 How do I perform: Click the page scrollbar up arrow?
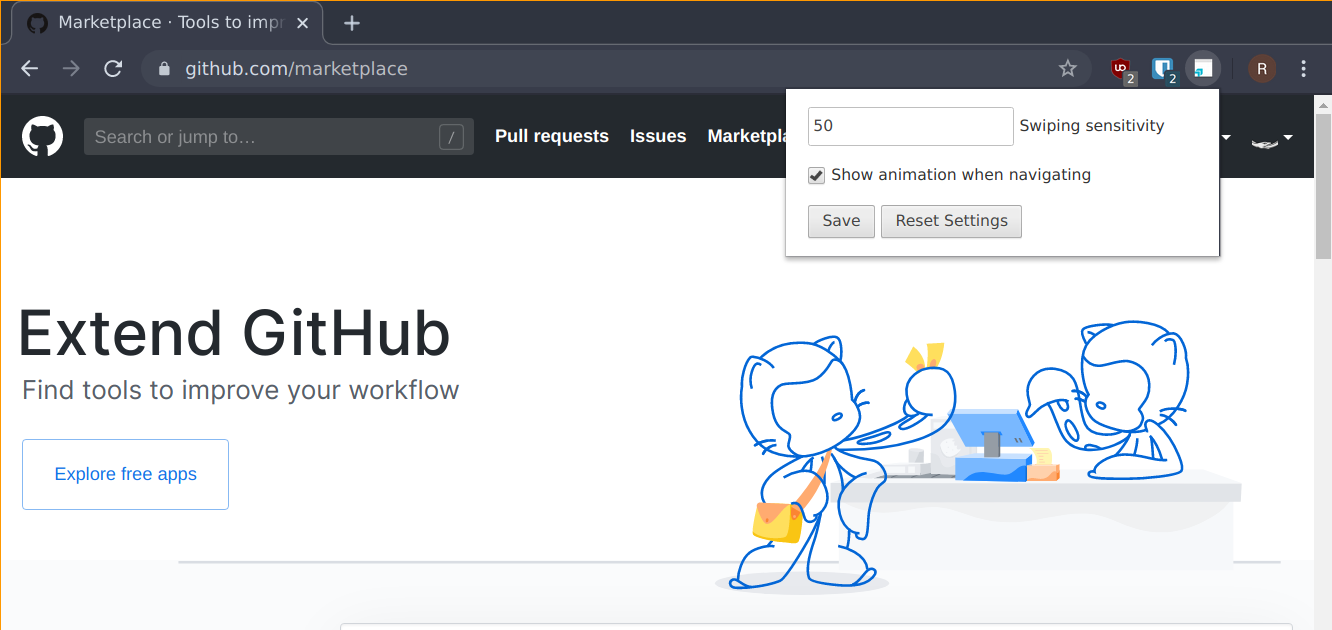pos(1323,106)
